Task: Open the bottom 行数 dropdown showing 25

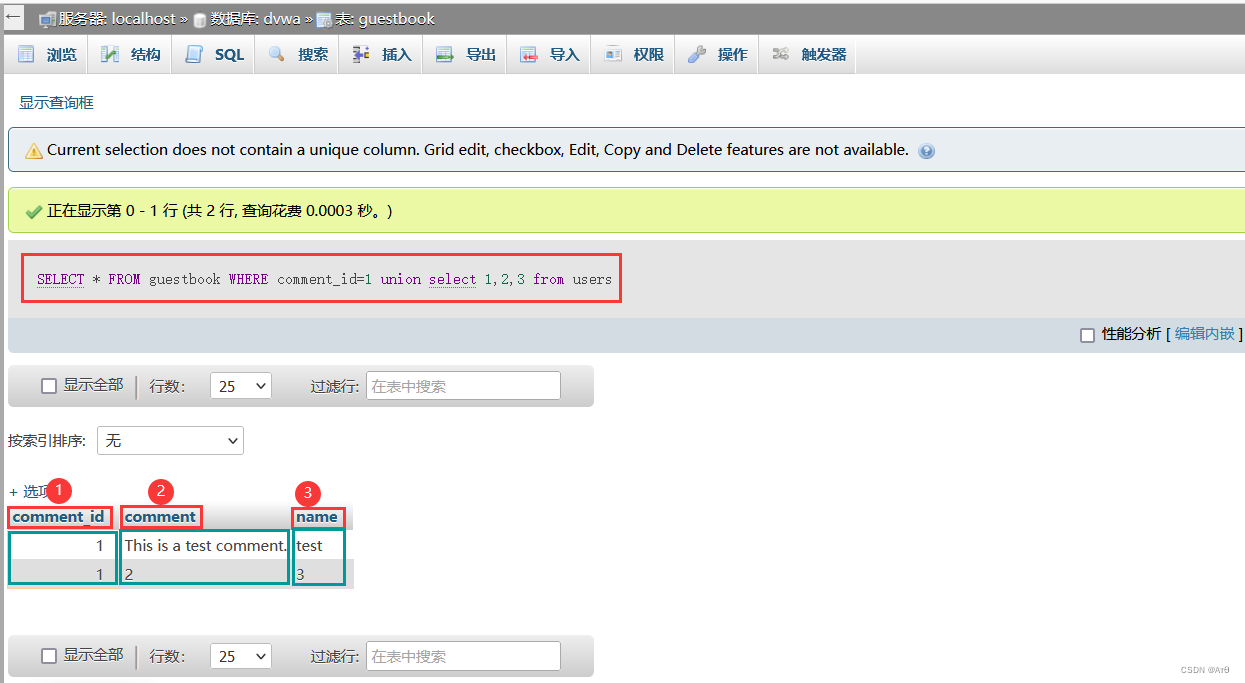Action: point(241,656)
